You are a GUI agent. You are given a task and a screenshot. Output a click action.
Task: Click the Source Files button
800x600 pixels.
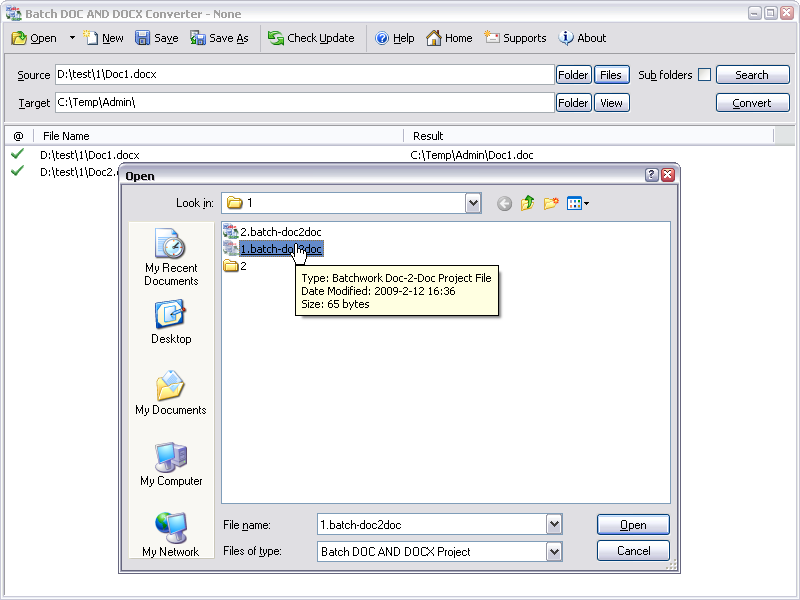[x=611, y=75]
